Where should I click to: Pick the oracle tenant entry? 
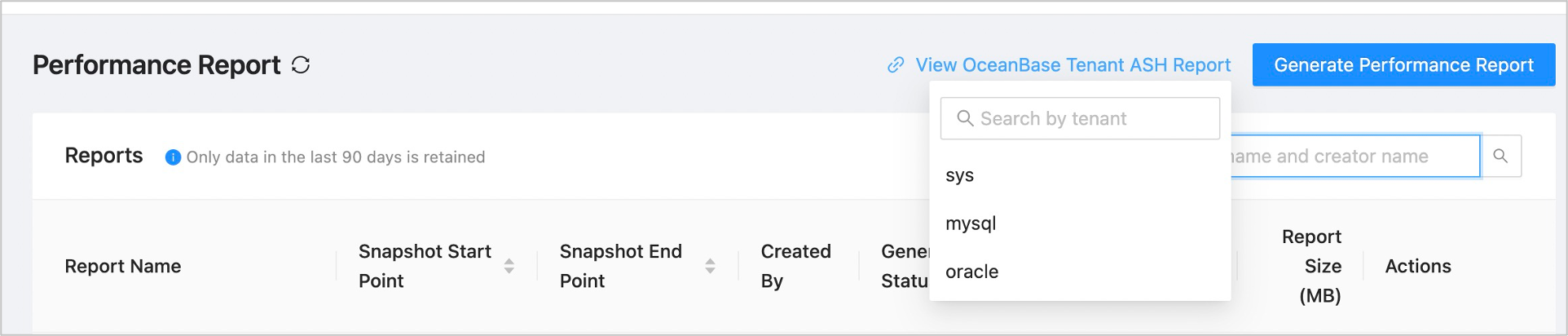tap(971, 272)
